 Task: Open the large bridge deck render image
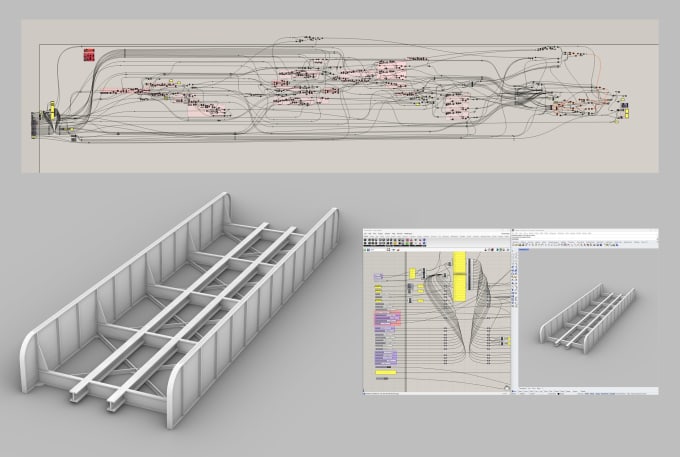(x=180, y=310)
